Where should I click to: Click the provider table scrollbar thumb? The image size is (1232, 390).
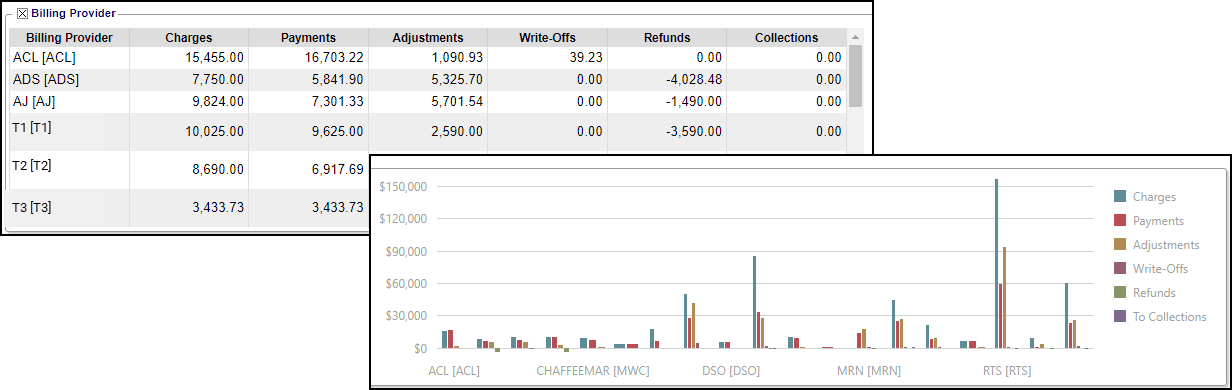tap(855, 76)
